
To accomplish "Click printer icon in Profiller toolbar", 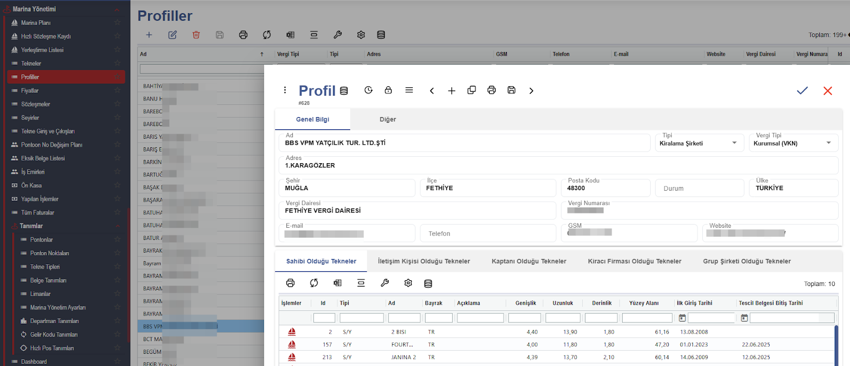I will (243, 35).
